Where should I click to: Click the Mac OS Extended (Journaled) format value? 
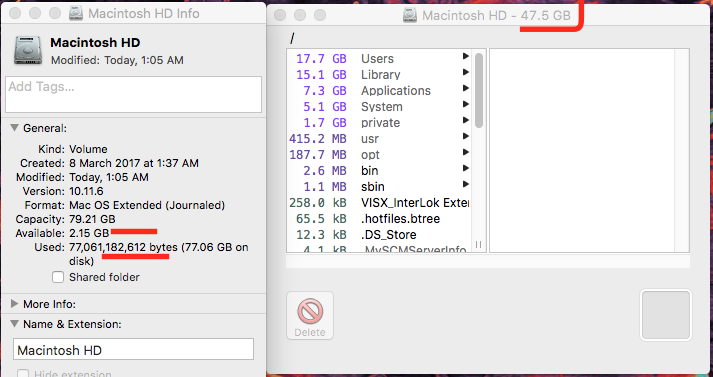[147, 205]
